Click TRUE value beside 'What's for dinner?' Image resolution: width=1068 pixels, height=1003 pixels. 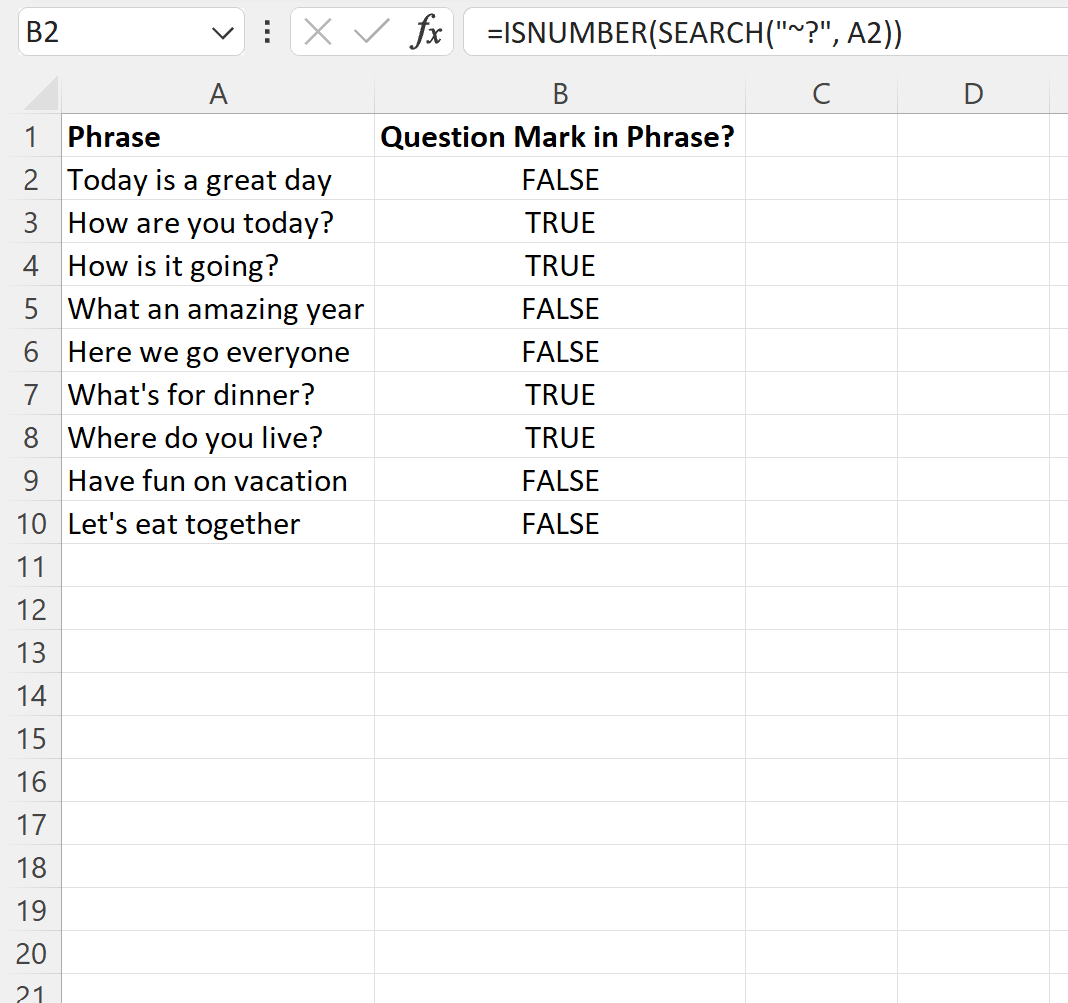[x=560, y=394]
